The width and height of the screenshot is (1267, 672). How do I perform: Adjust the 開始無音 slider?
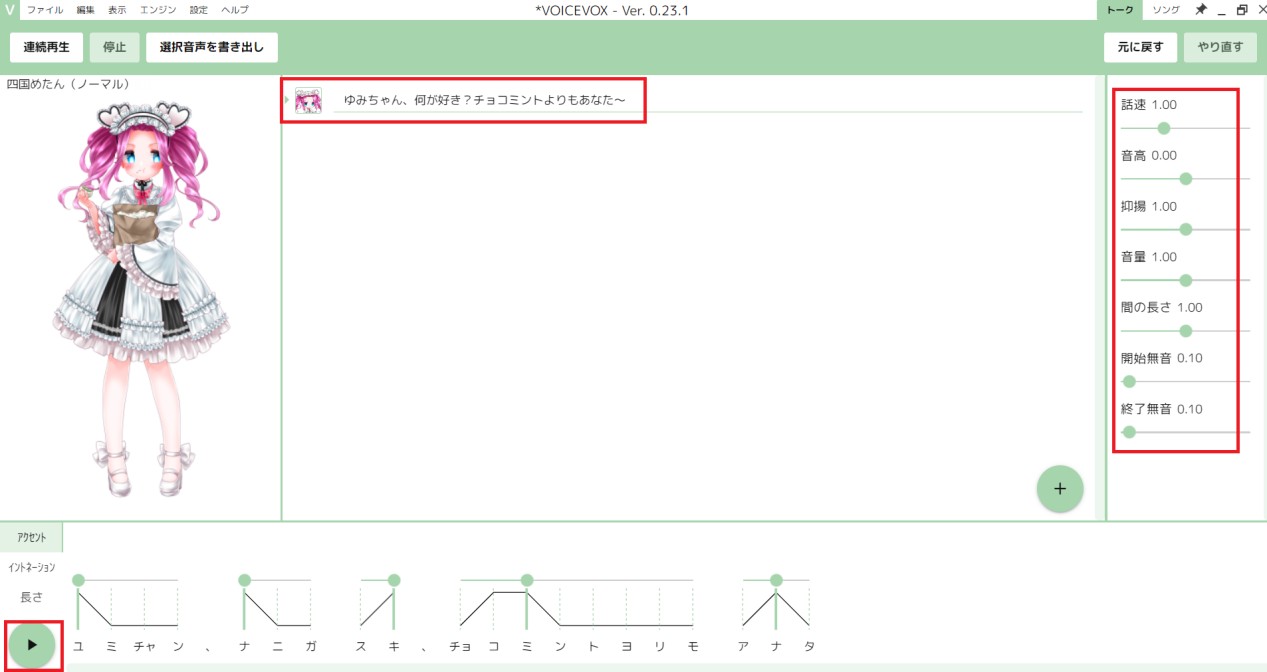[1185, 381]
